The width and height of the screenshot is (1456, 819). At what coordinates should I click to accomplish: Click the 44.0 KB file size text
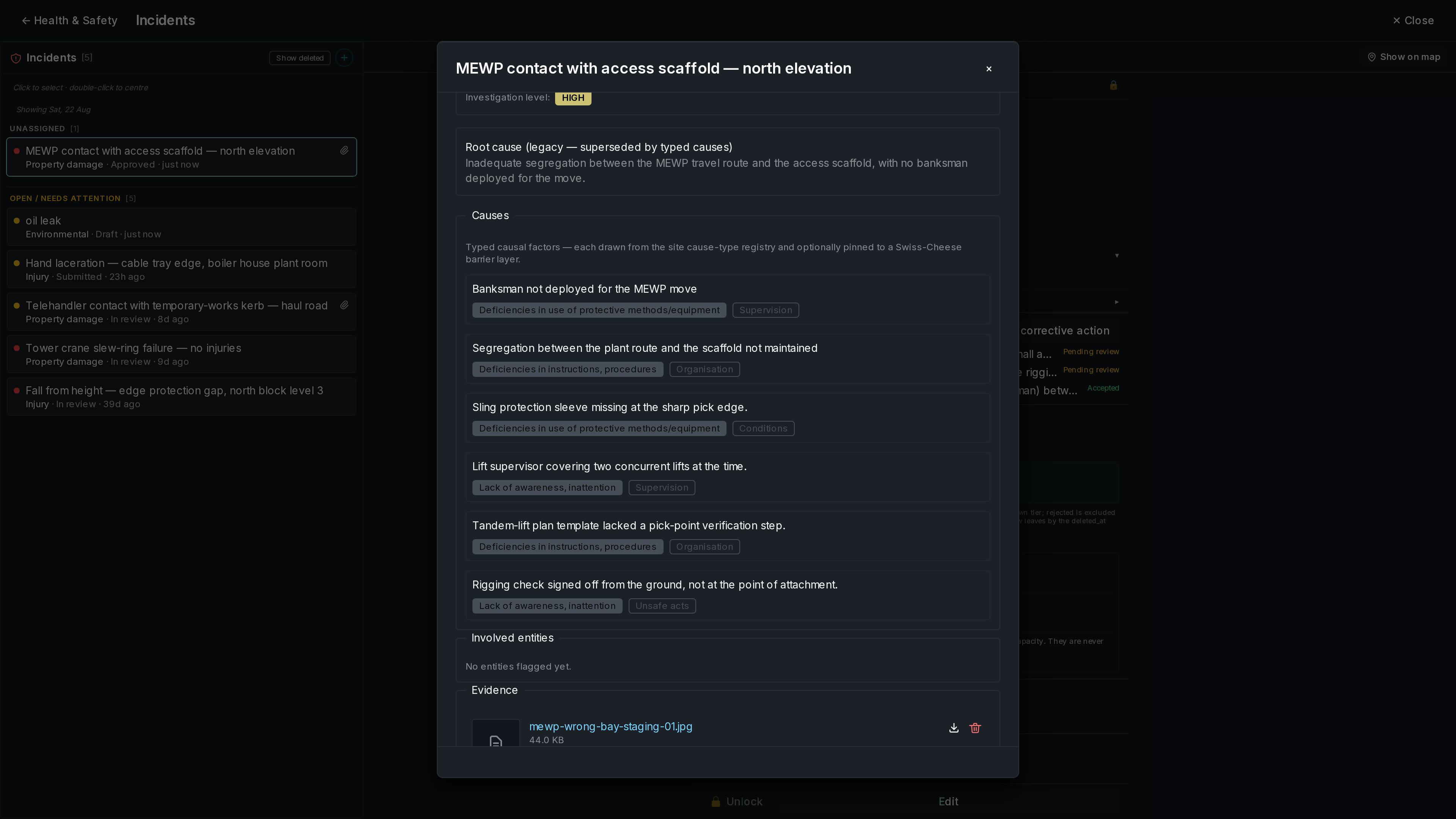[546, 740]
